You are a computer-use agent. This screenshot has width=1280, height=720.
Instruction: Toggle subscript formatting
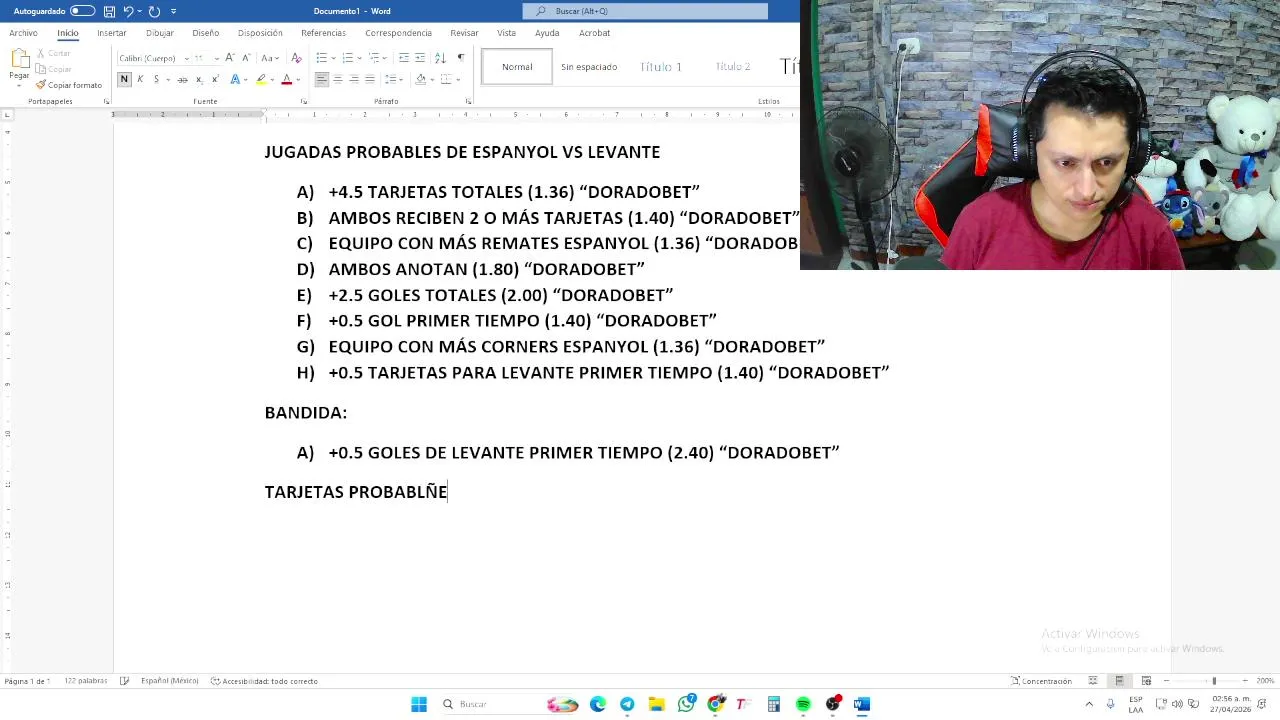pos(199,79)
